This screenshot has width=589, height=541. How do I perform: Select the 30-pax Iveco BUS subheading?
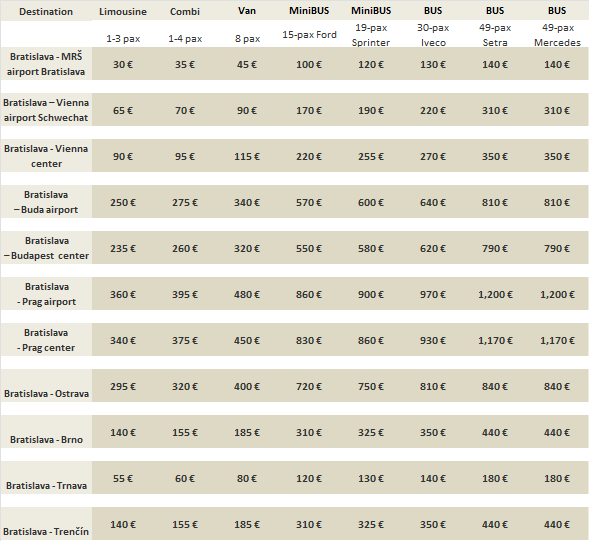[x=433, y=35]
